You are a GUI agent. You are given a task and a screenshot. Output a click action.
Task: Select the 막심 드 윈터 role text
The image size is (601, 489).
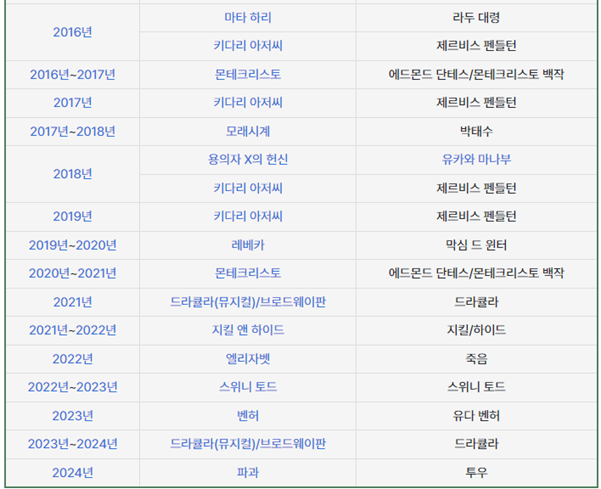(x=476, y=245)
